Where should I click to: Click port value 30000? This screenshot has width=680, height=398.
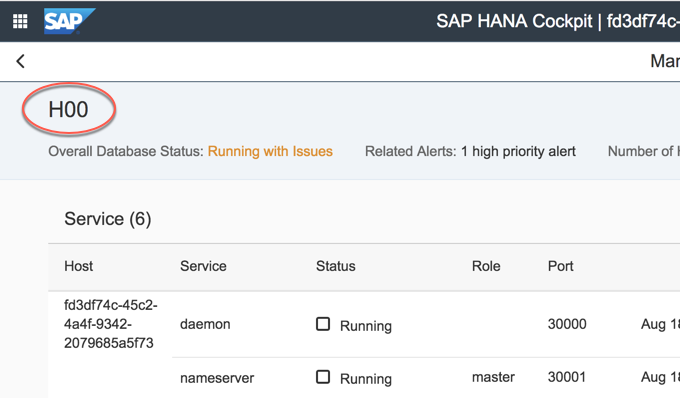tap(567, 324)
